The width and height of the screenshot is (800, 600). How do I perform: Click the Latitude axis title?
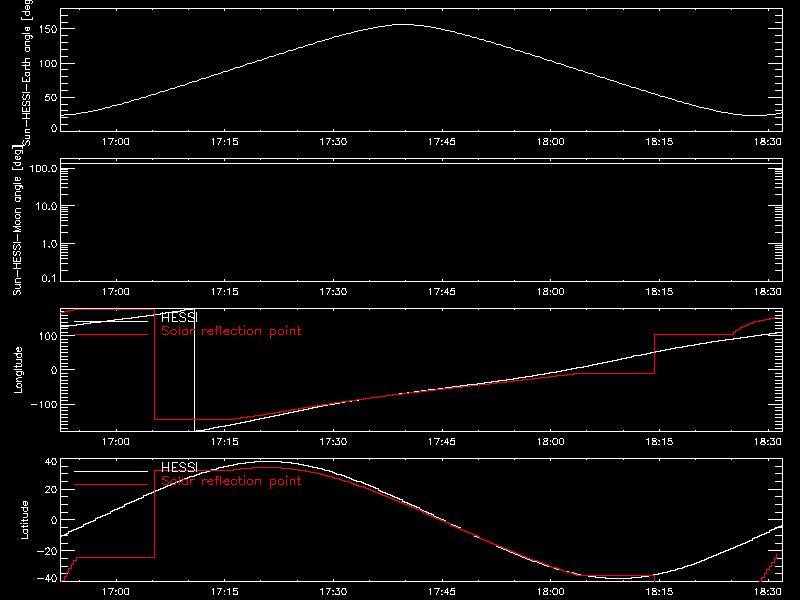[x=24, y=520]
